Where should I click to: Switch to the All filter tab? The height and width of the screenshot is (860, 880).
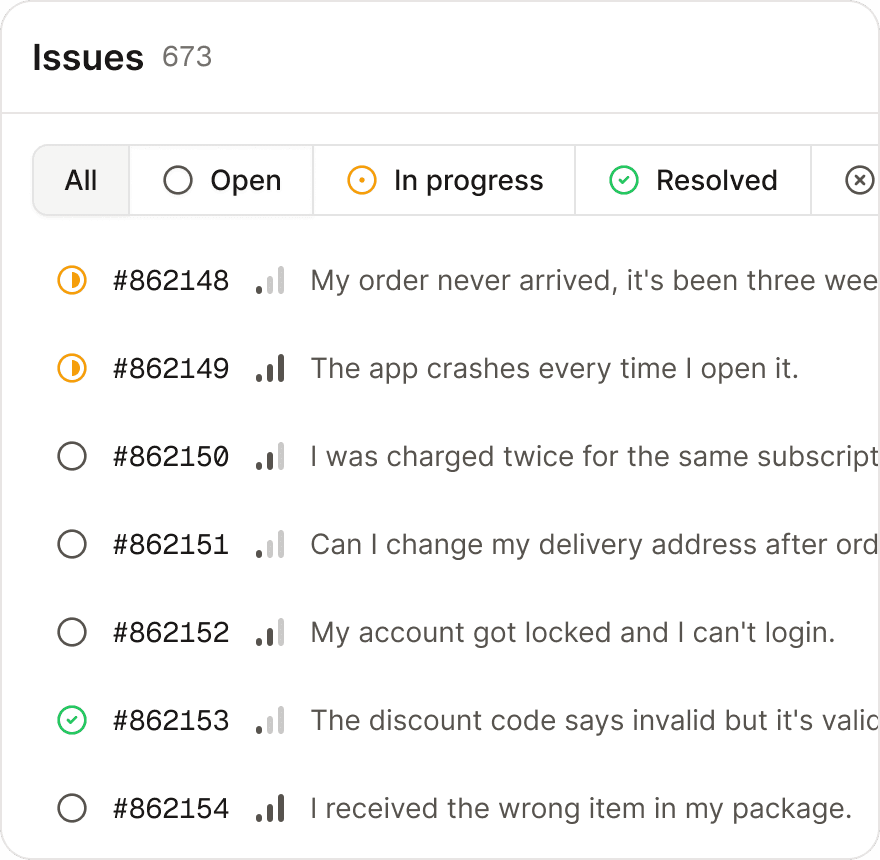coord(81,180)
